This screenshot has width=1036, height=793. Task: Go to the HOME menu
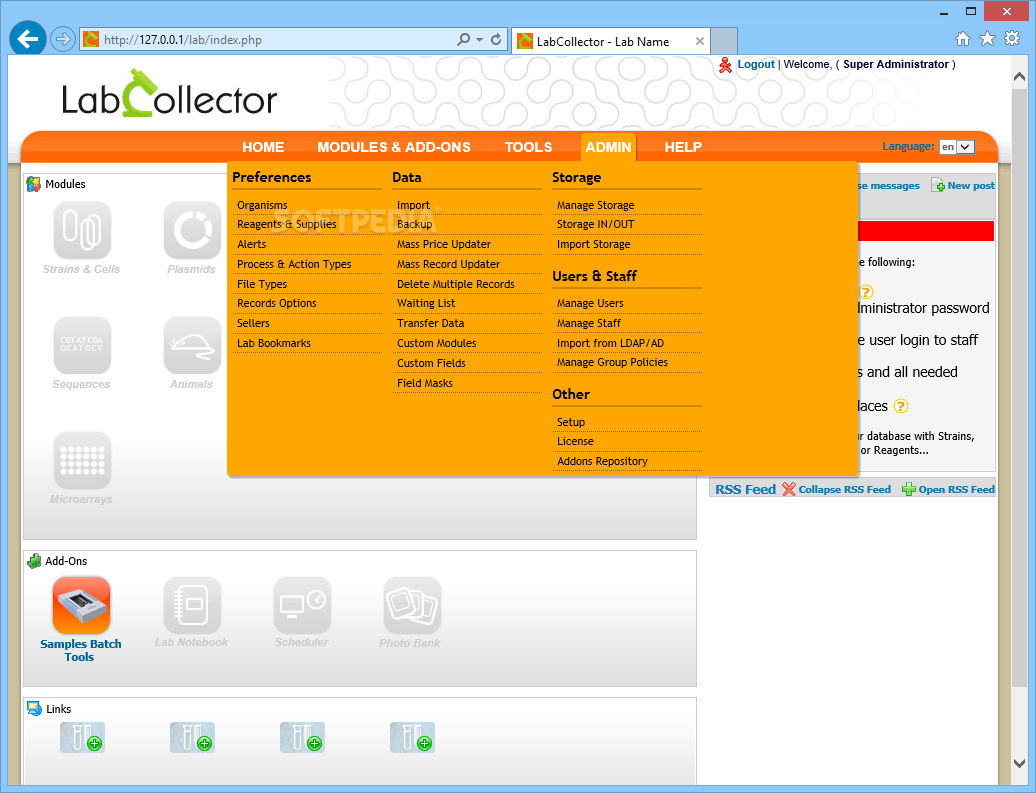263,147
